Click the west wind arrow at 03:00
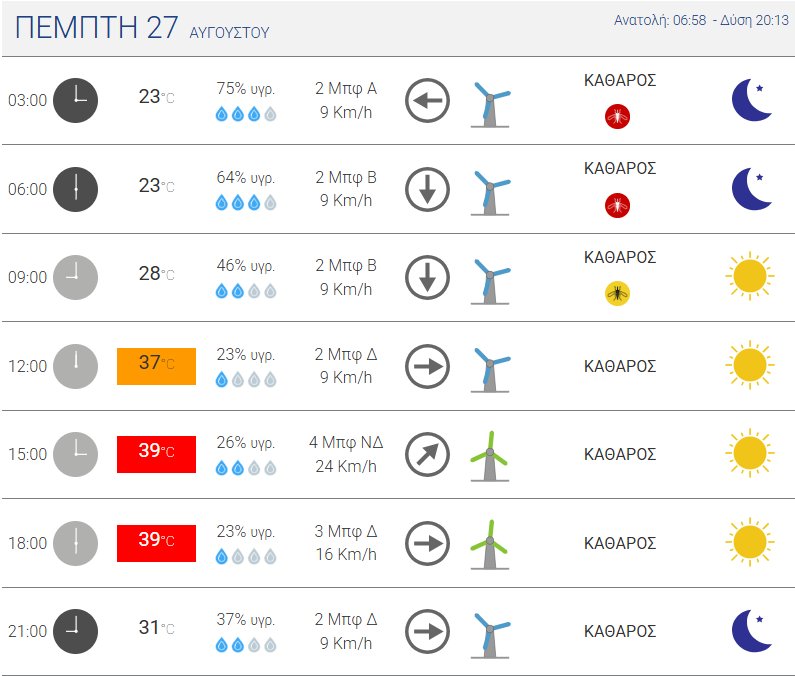795x676 pixels. [x=427, y=100]
